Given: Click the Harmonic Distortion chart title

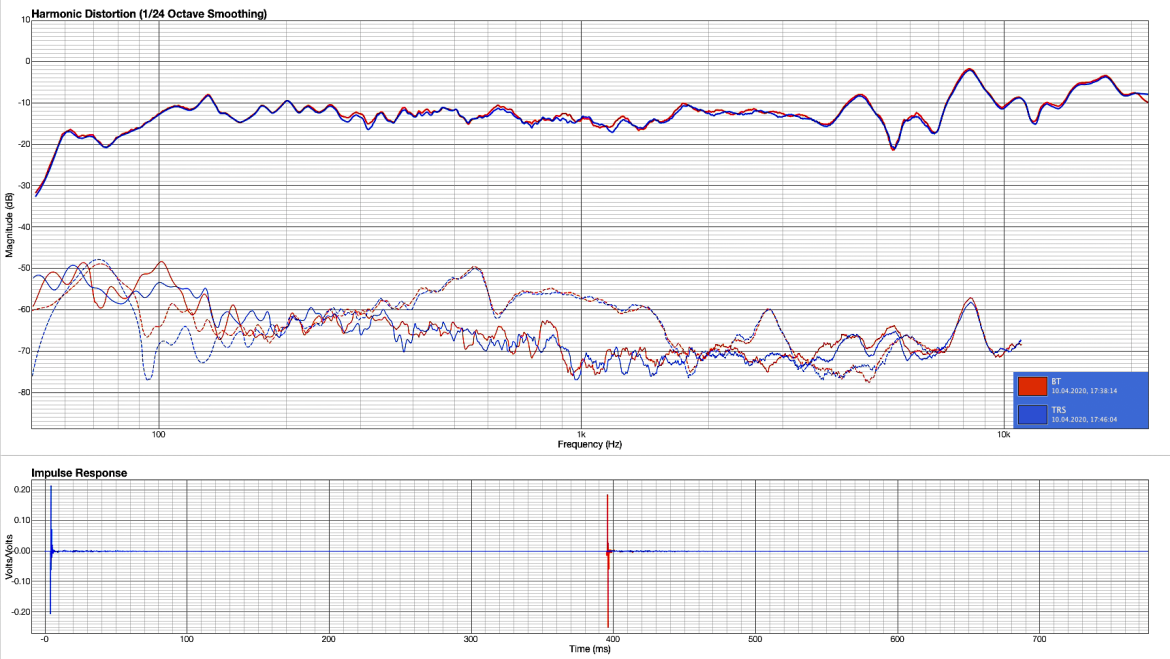Looking at the screenshot, I should (x=149, y=13).
